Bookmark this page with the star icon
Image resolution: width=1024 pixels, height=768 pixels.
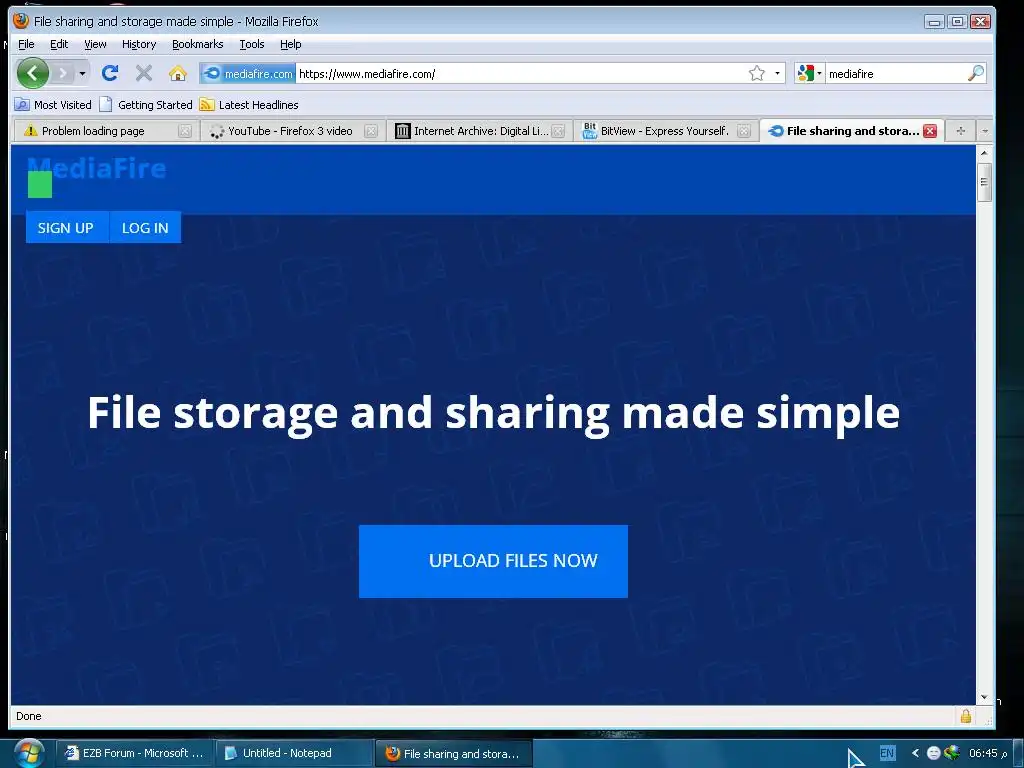click(756, 73)
